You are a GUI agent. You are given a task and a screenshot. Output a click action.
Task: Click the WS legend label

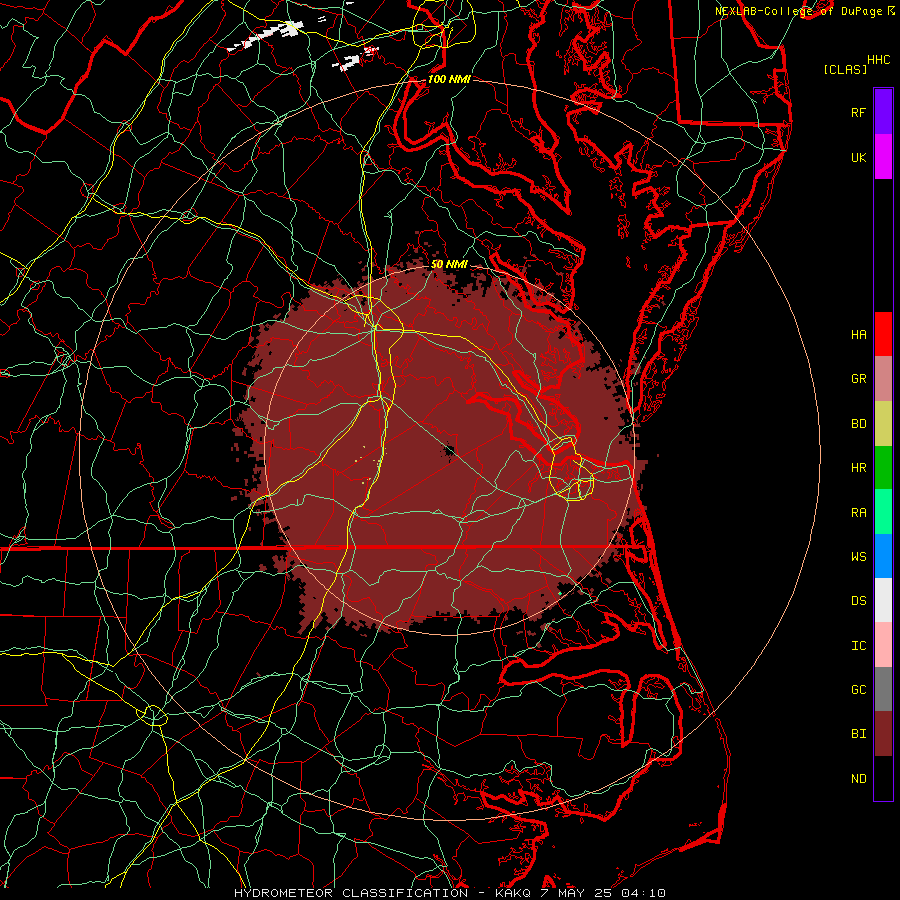point(858,557)
